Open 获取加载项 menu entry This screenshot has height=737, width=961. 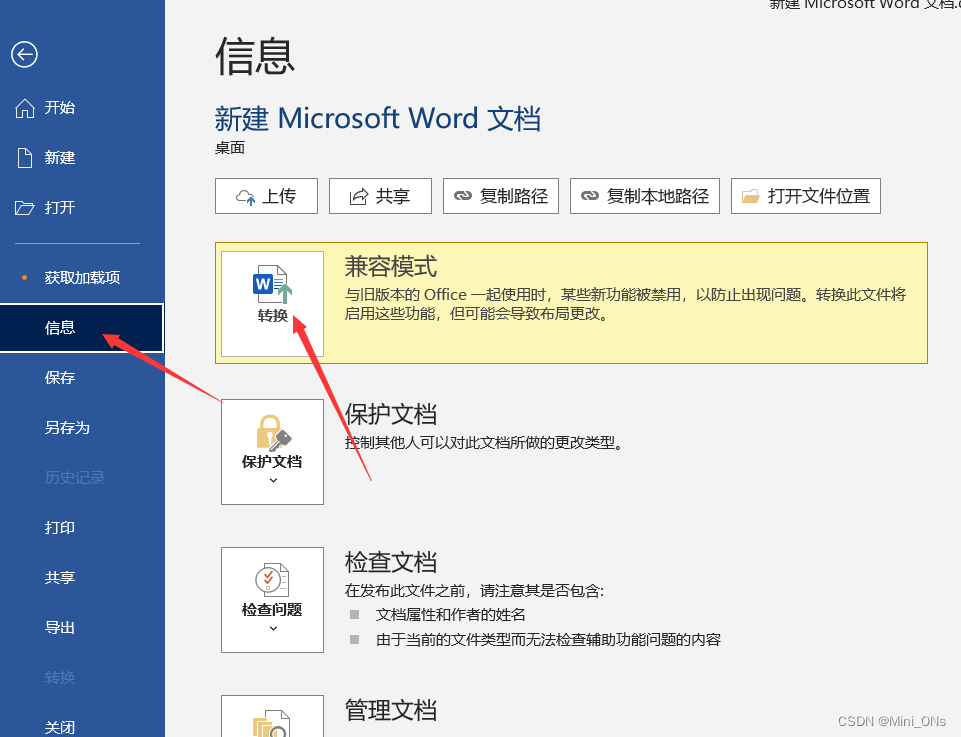pyautogui.click(x=82, y=278)
